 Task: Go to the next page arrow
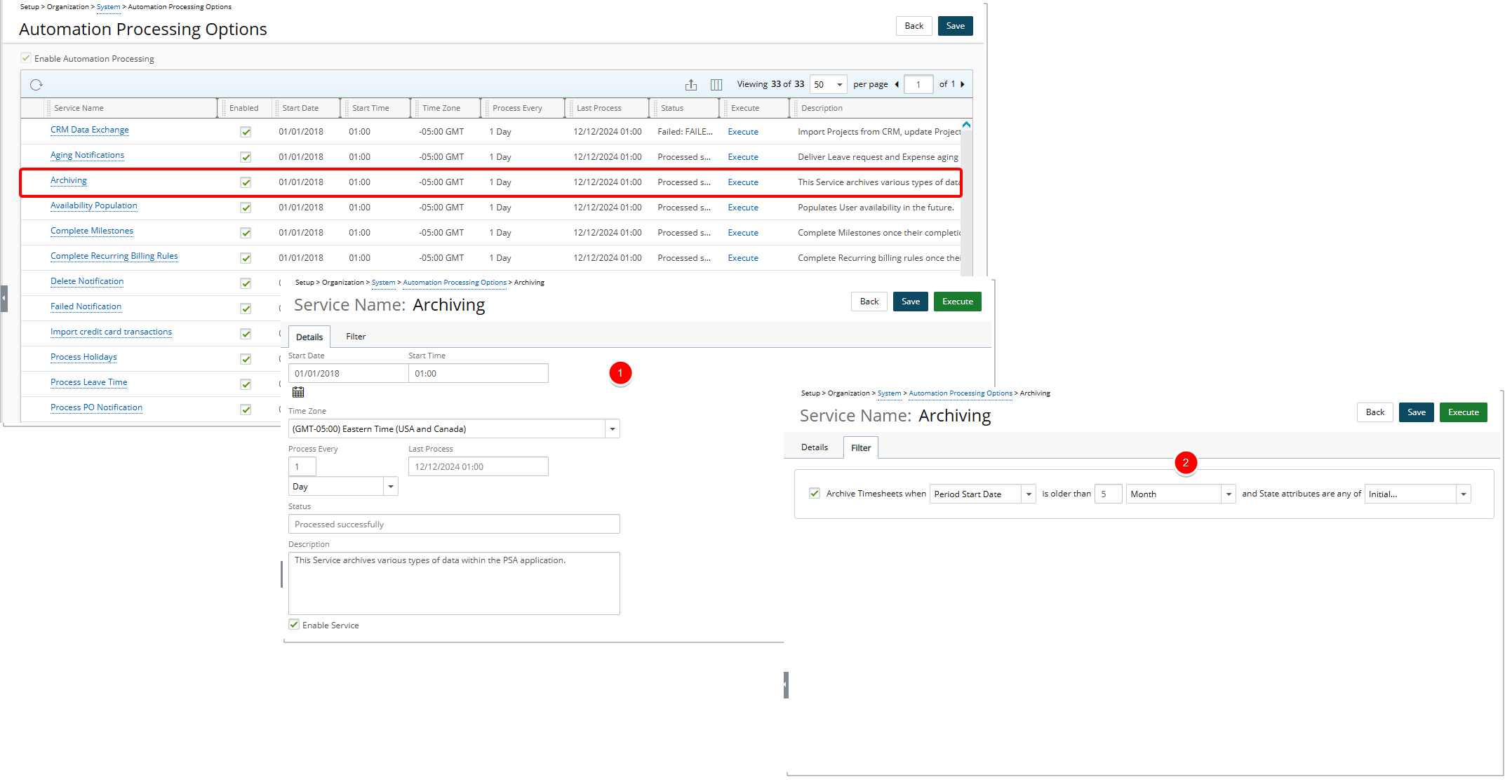coord(963,84)
